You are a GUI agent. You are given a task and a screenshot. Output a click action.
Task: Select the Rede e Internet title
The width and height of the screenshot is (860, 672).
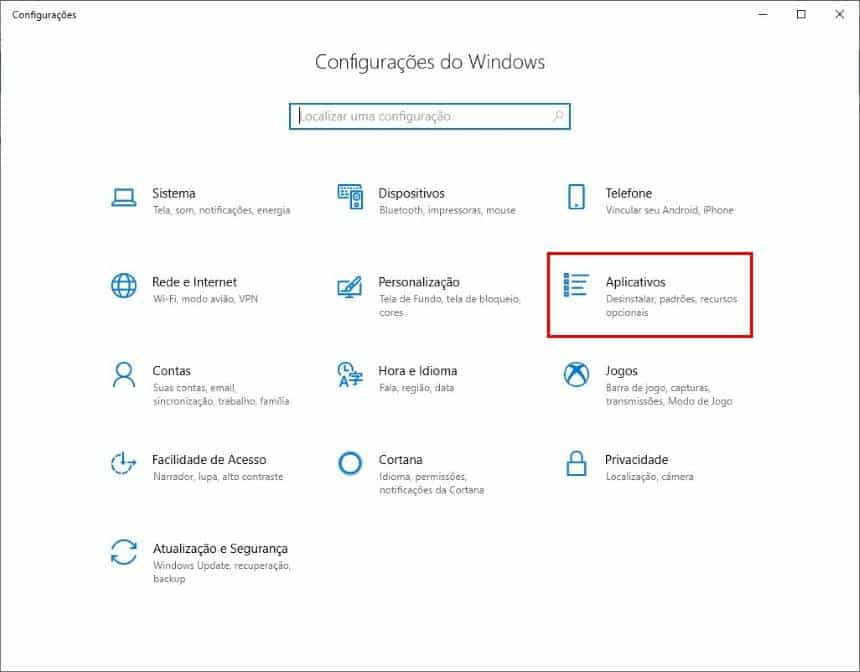(x=194, y=282)
